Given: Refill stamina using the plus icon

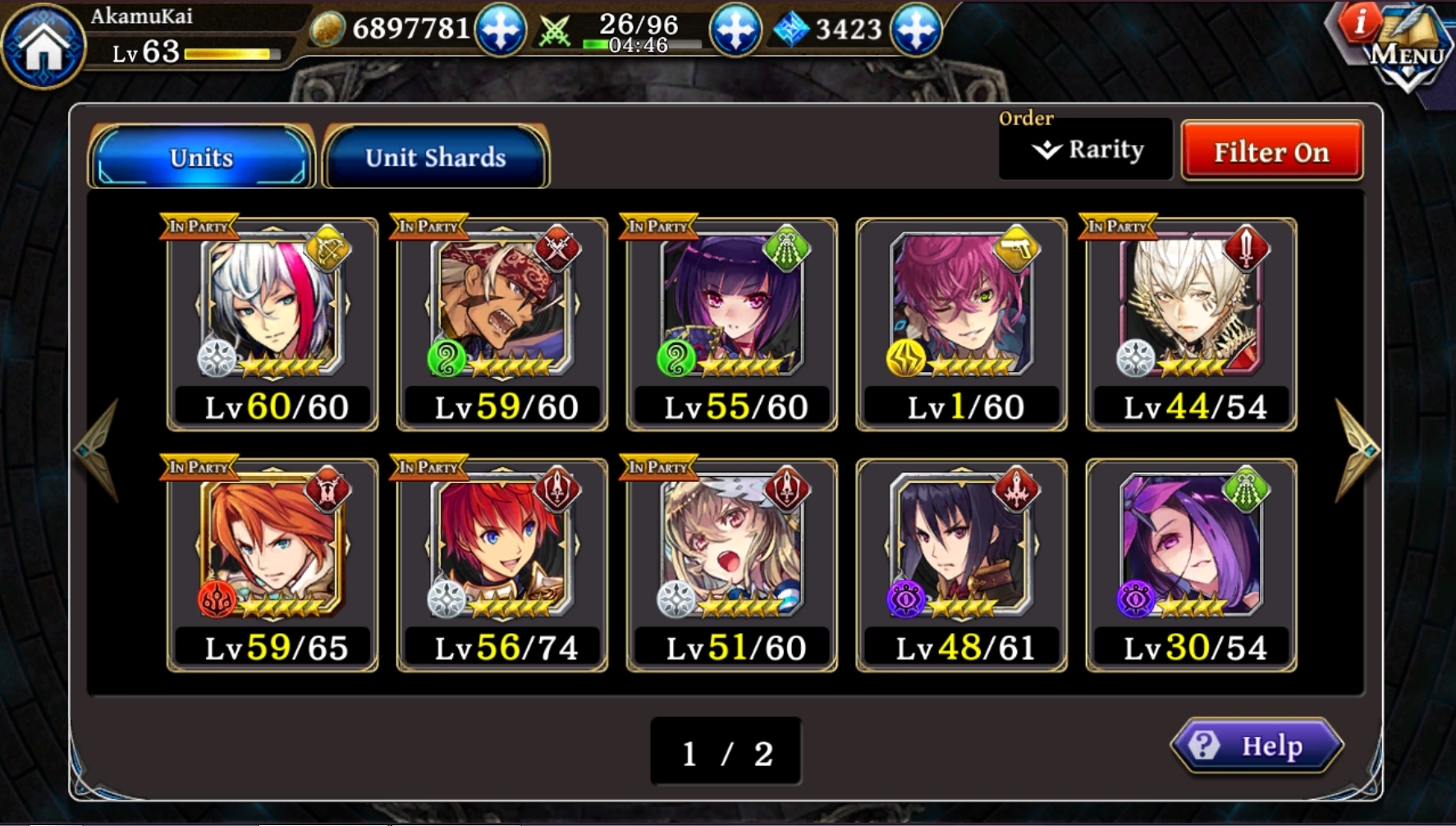Looking at the screenshot, I should coord(735,30).
